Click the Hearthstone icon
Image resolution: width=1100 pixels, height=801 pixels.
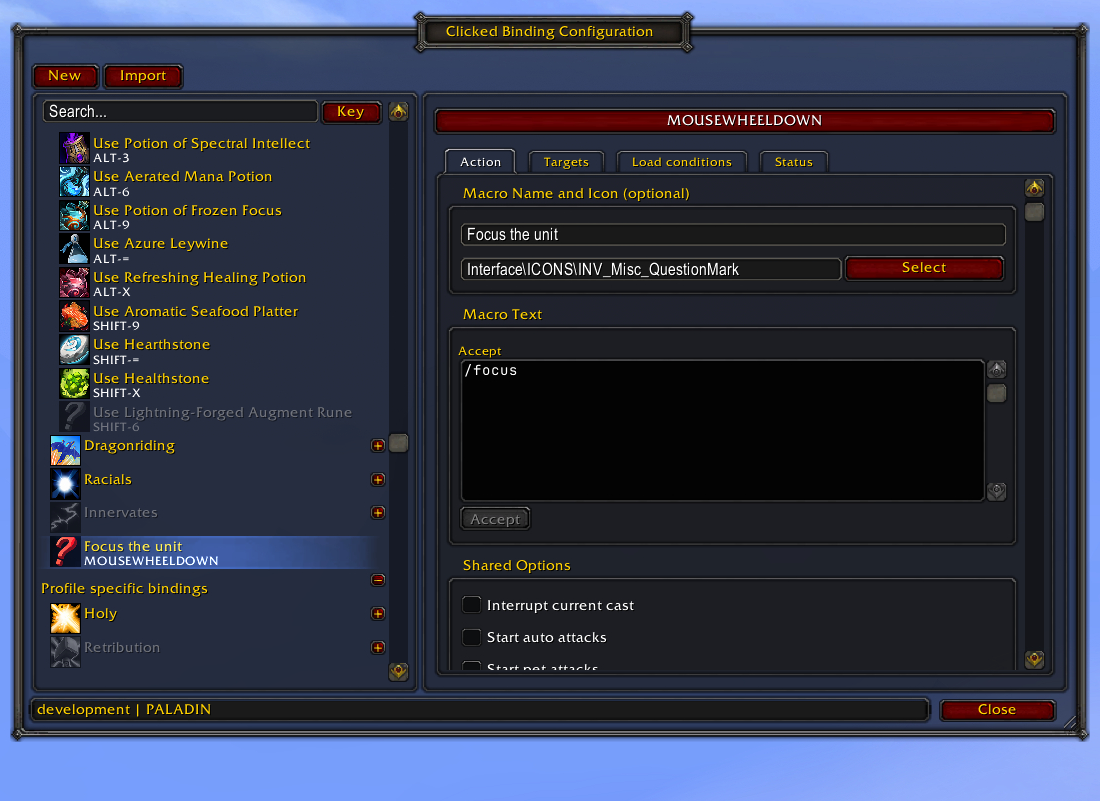coord(74,351)
